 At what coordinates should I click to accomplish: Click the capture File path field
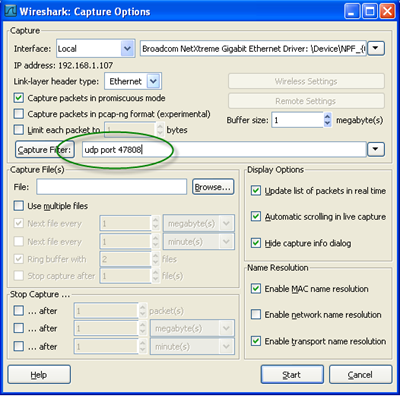pos(111,187)
